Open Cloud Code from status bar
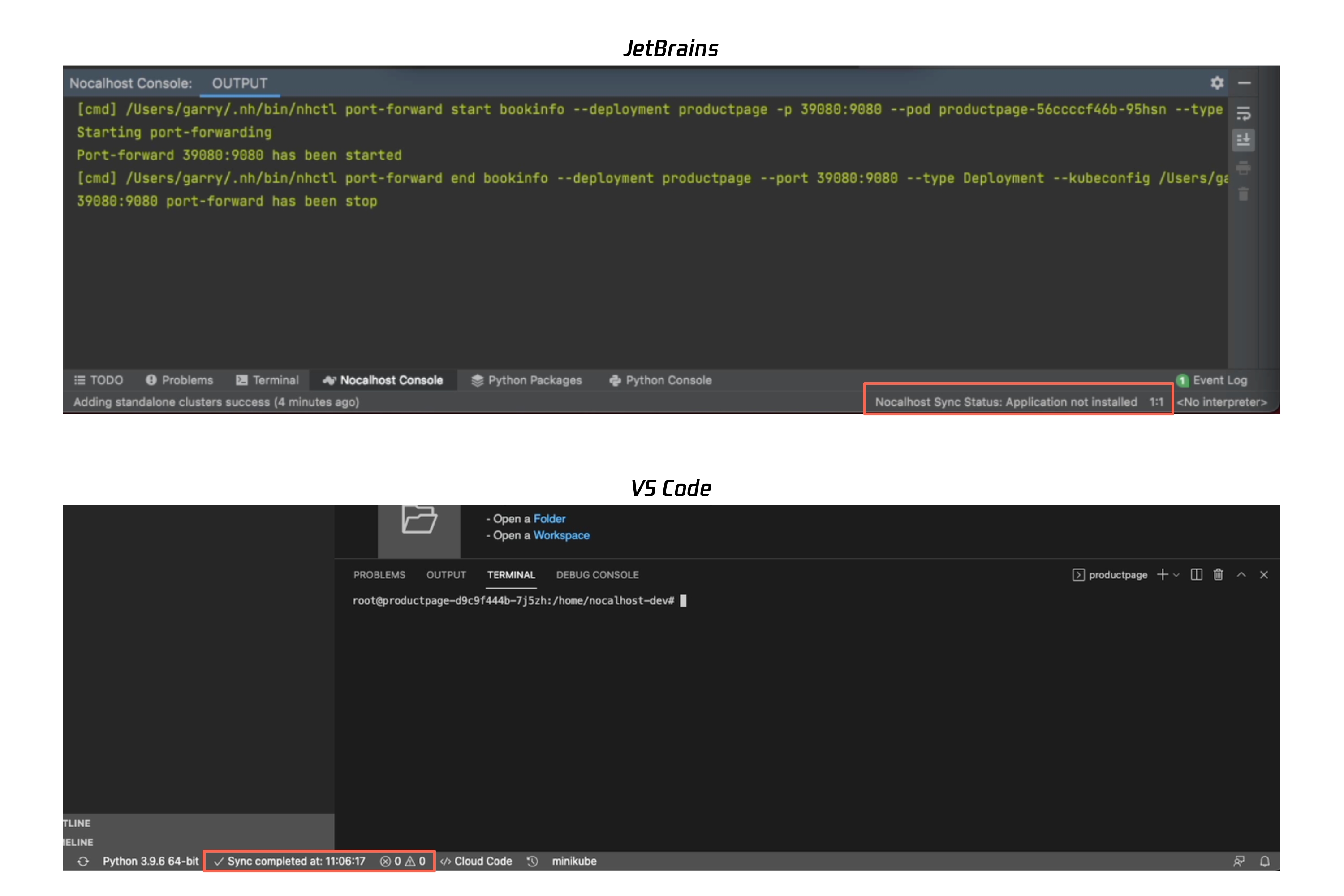This screenshot has height=896, width=1344. [475, 861]
